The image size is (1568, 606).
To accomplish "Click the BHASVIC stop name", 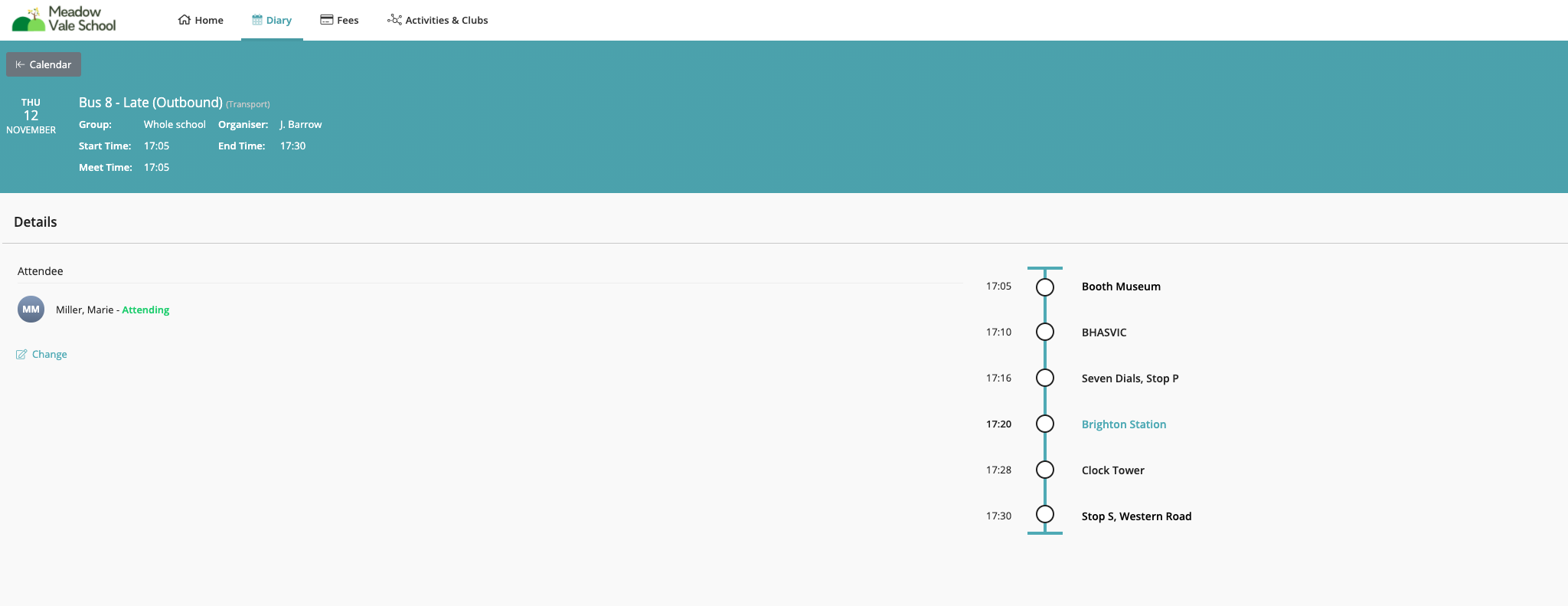I will pos(1104,332).
